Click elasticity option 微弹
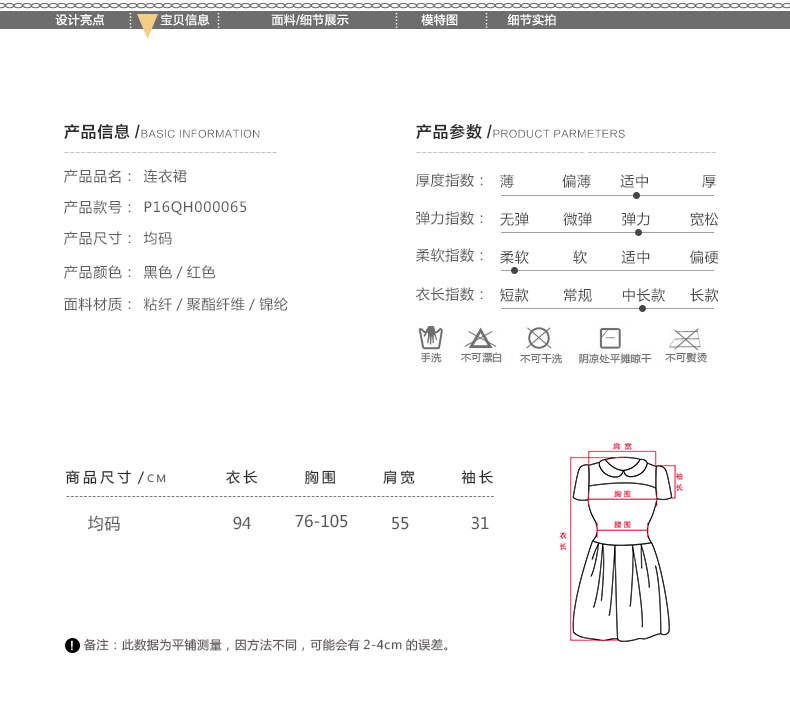 pyautogui.click(x=577, y=219)
